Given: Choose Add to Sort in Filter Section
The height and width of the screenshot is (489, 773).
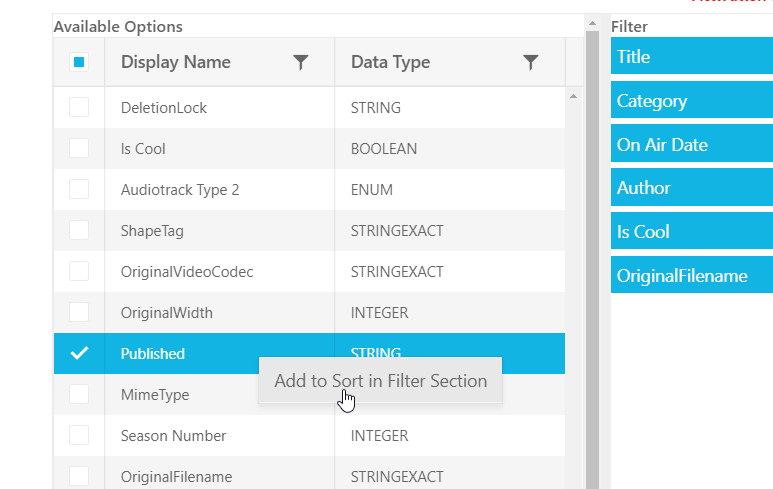Looking at the screenshot, I should 380,381.
